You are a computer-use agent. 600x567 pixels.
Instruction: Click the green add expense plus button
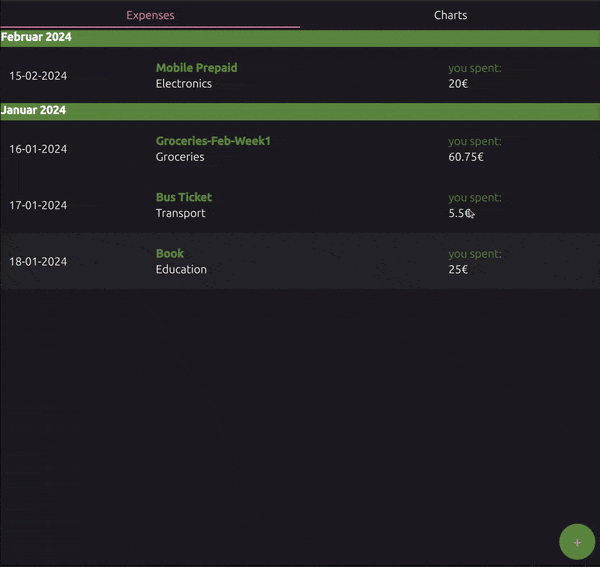point(576,542)
